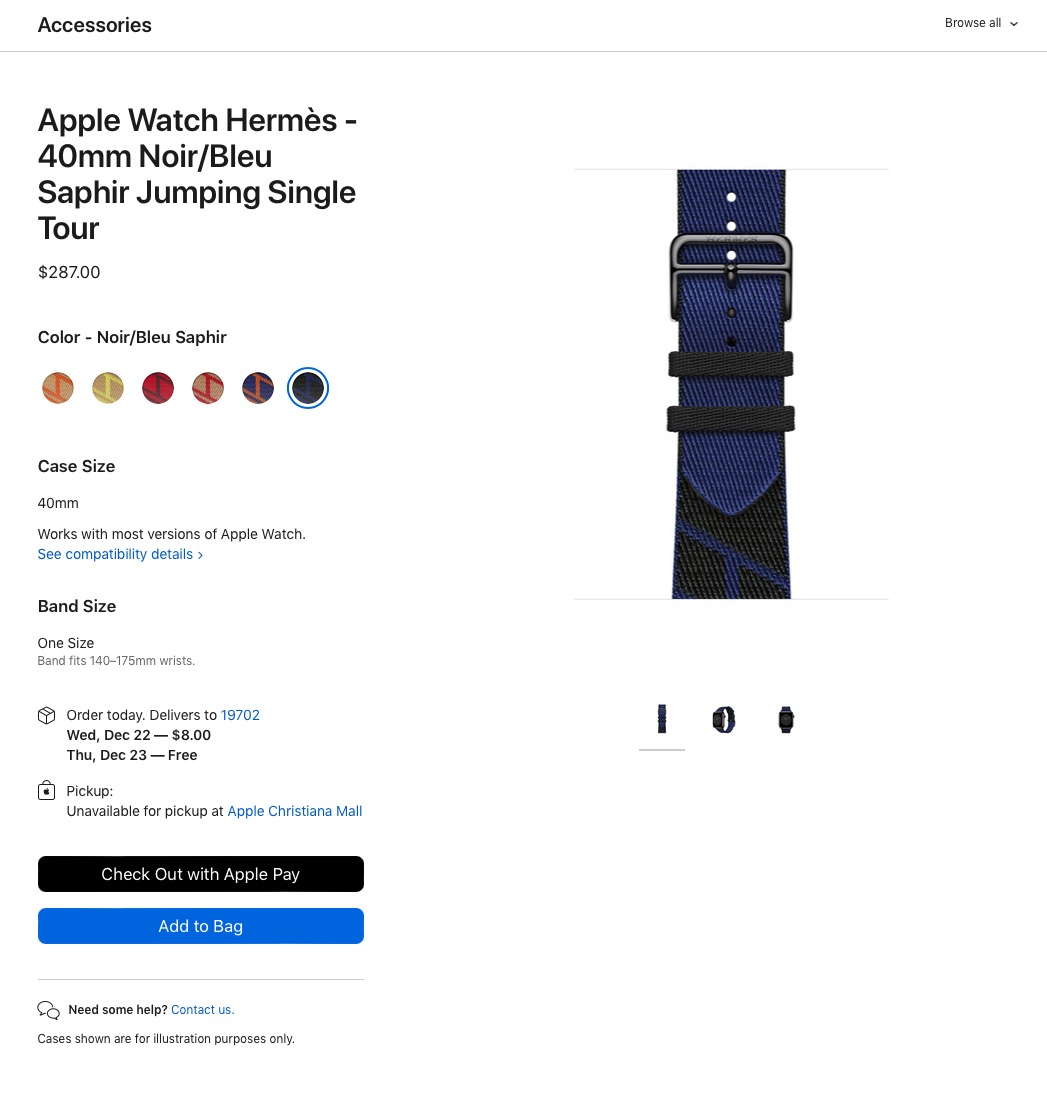The height and width of the screenshot is (1095, 1047).
Task: Select the angled watch view thumbnail
Action: [724, 719]
